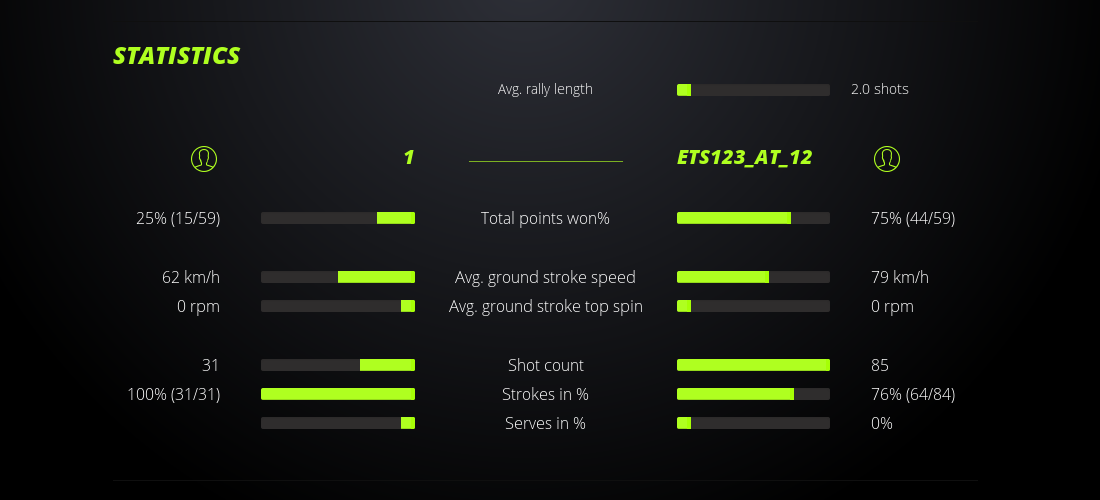Click the "Avg. ground stroke top spin" label

coord(545,306)
